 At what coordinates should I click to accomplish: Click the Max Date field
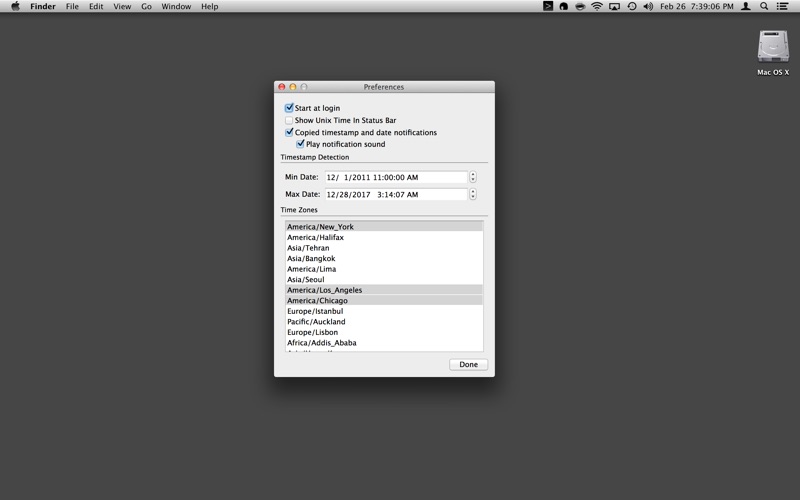pyautogui.click(x=396, y=194)
